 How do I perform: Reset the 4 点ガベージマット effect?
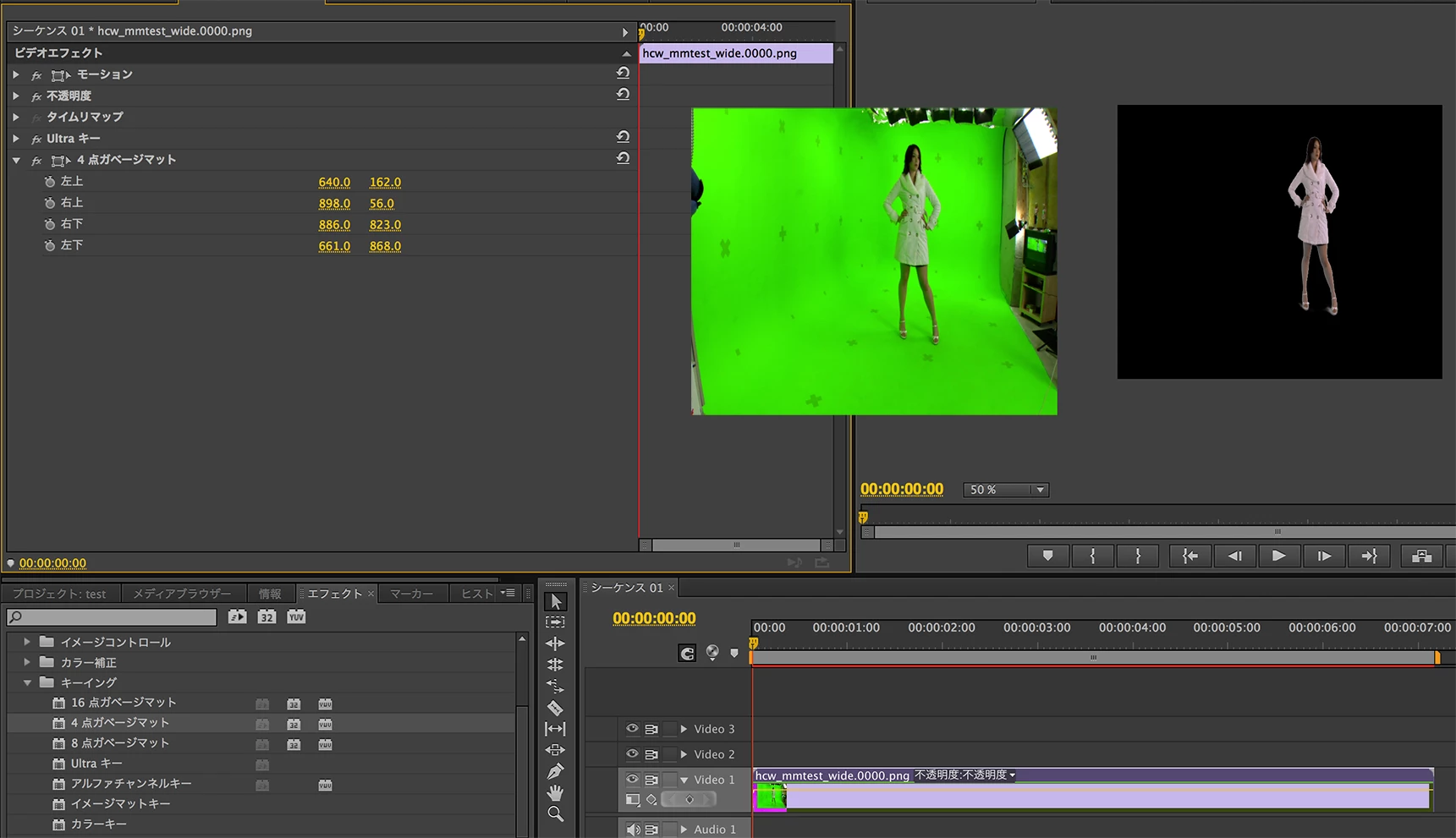click(x=623, y=158)
